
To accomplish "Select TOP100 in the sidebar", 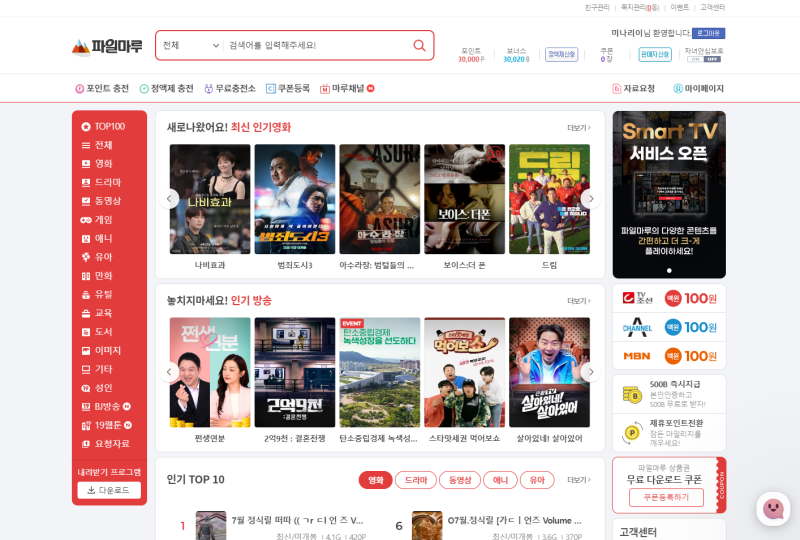I will coord(104,126).
